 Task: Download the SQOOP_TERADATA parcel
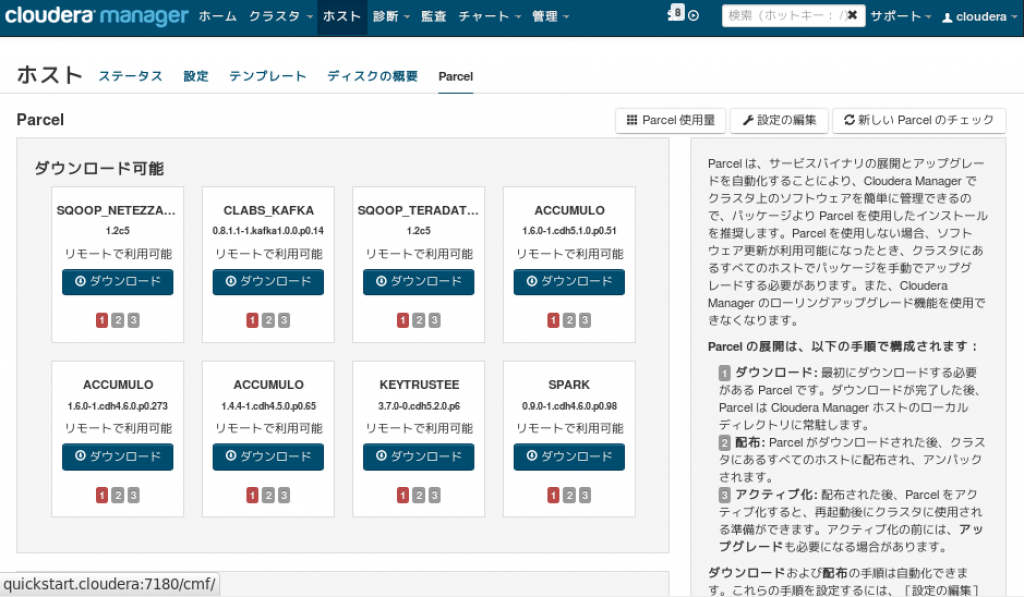(419, 282)
